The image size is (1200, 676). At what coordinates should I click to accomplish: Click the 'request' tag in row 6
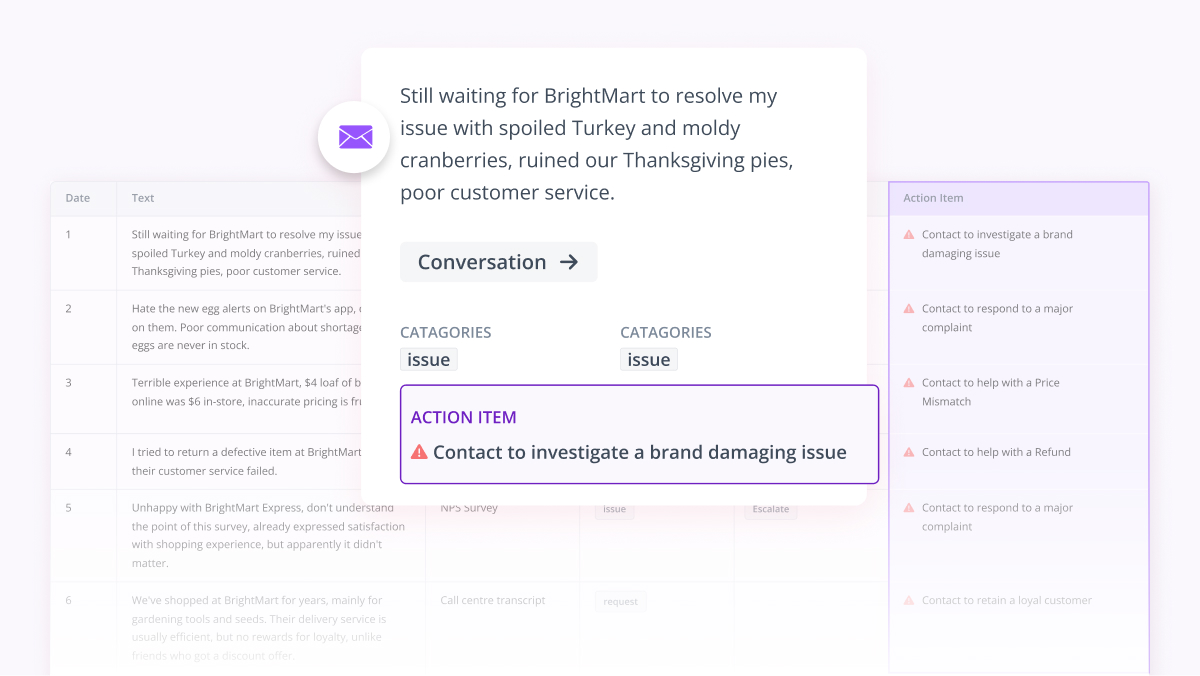621,601
